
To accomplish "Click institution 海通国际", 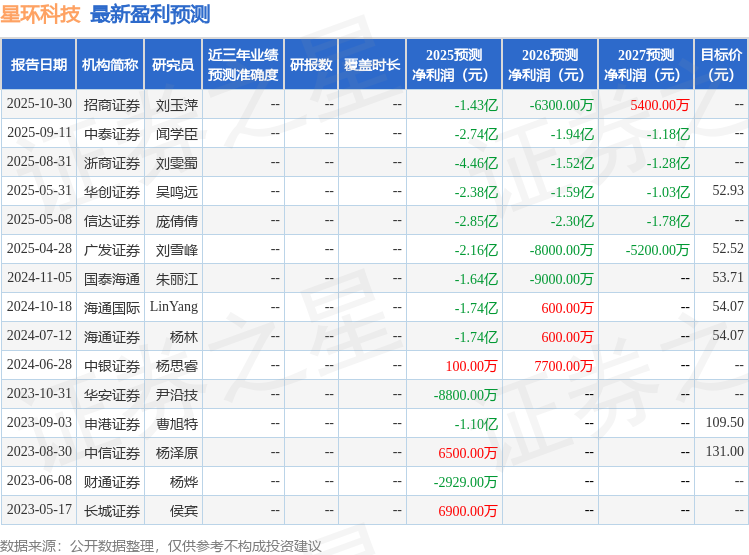I will coord(112,308).
